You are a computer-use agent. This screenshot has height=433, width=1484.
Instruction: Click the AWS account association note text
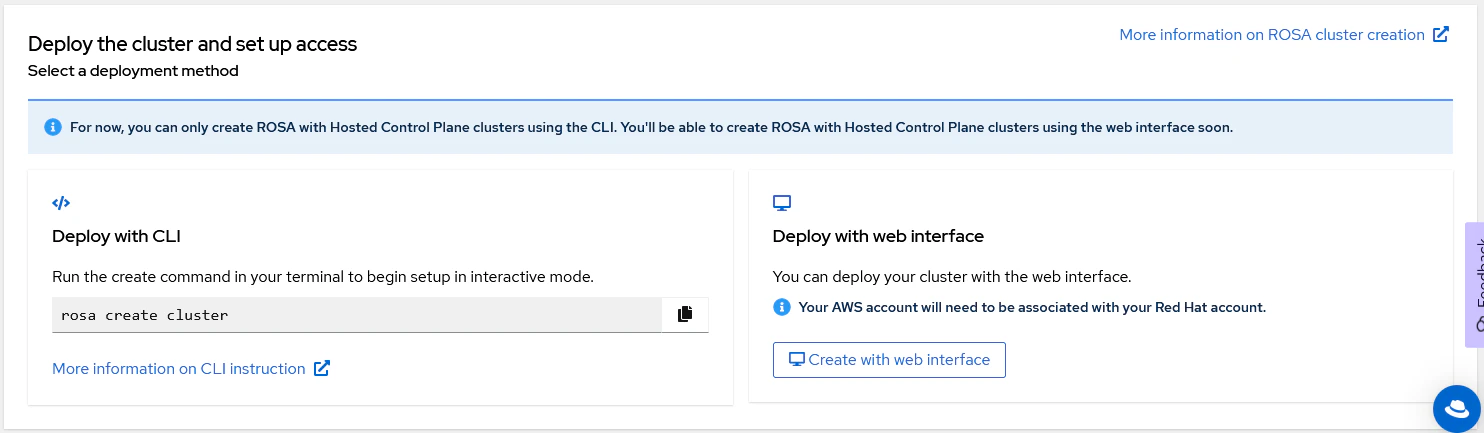[x=1032, y=307]
